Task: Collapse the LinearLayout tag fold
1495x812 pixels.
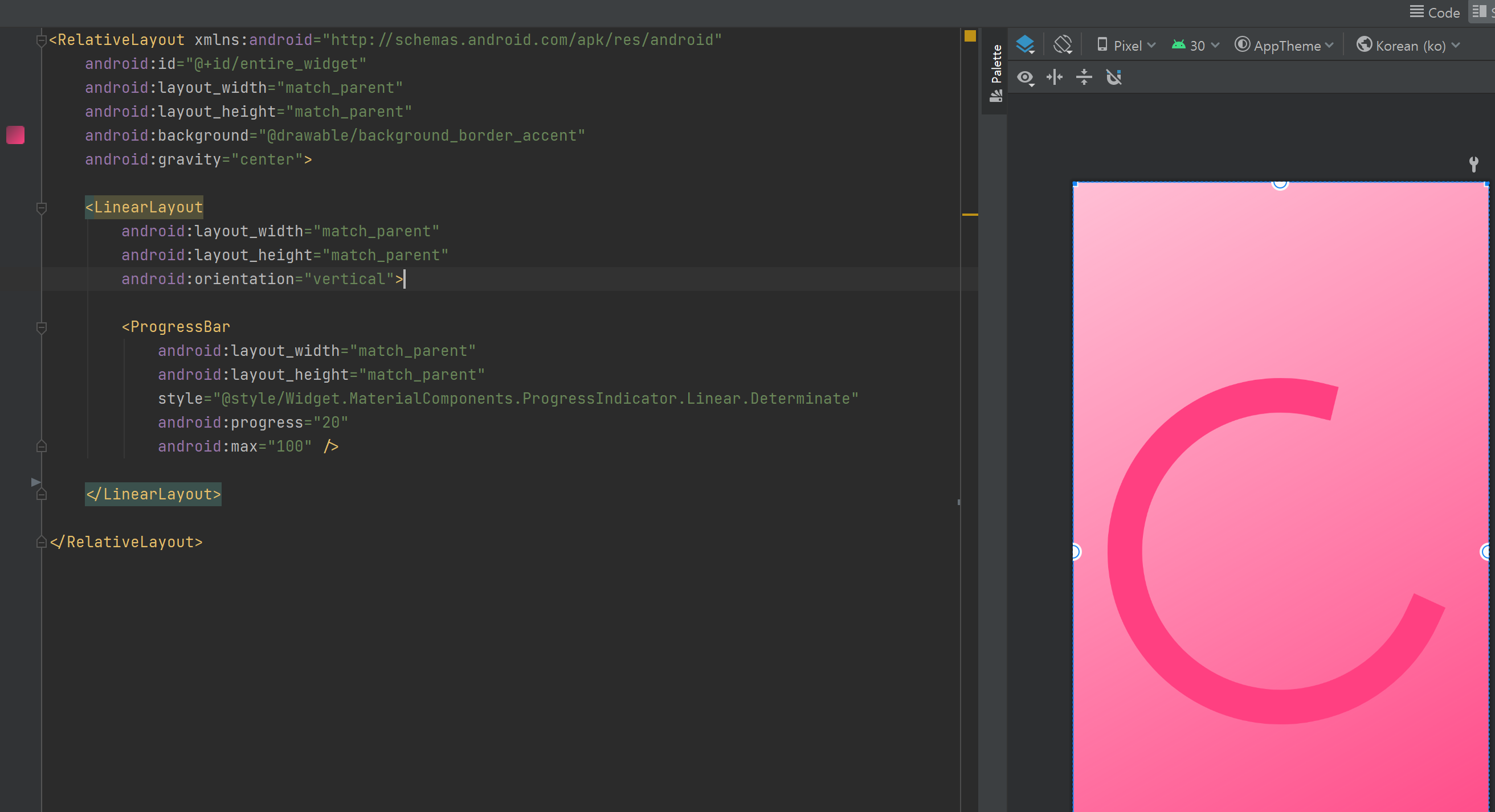Action: (41, 208)
